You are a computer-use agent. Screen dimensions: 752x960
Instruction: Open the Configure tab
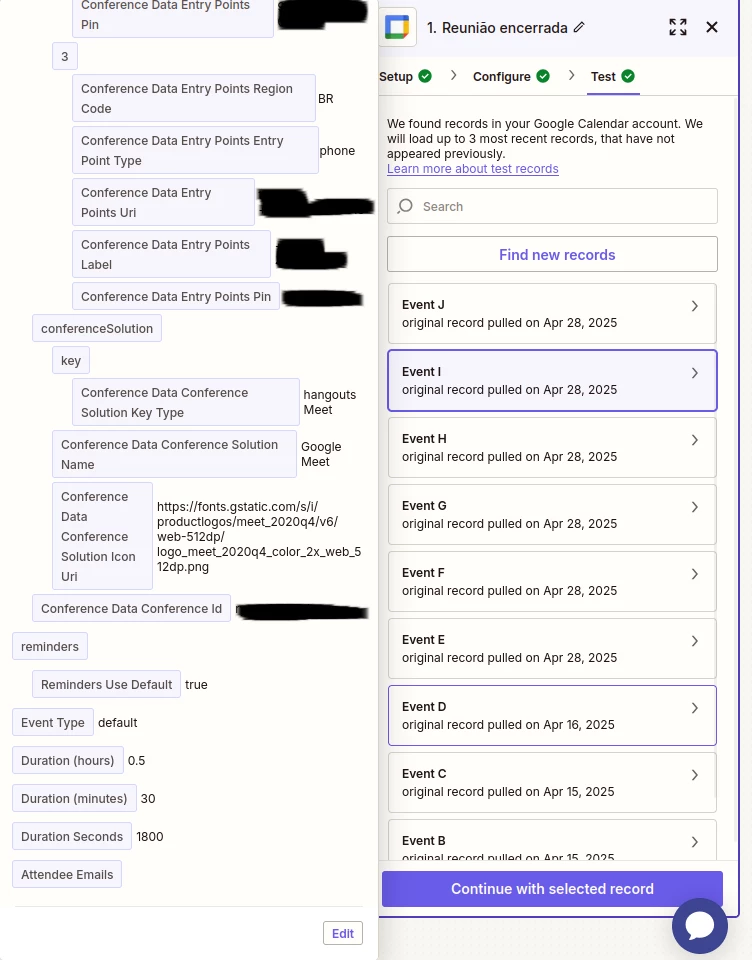(x=502, y=77)
